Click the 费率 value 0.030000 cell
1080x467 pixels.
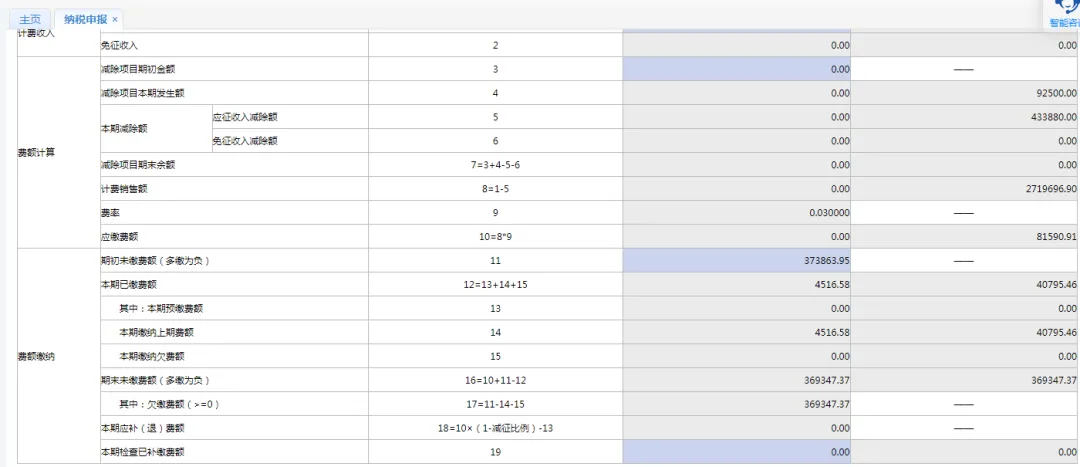(x=736, y=213)
